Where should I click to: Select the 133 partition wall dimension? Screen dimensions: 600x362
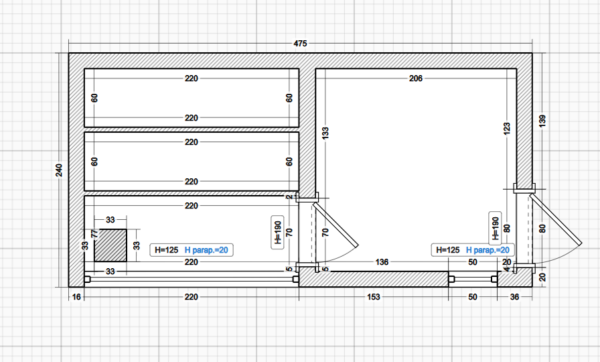pos(326,133)
